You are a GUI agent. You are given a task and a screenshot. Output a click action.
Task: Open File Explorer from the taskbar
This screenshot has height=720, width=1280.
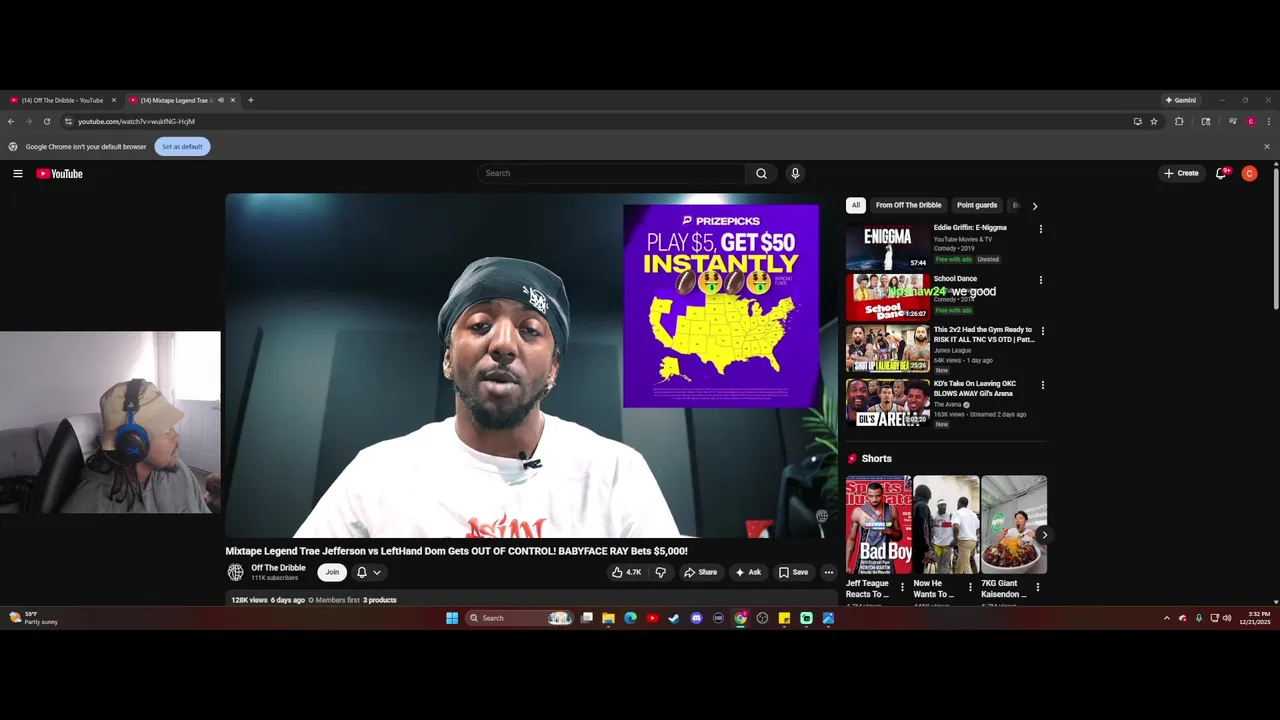click(x=608, y=618)
